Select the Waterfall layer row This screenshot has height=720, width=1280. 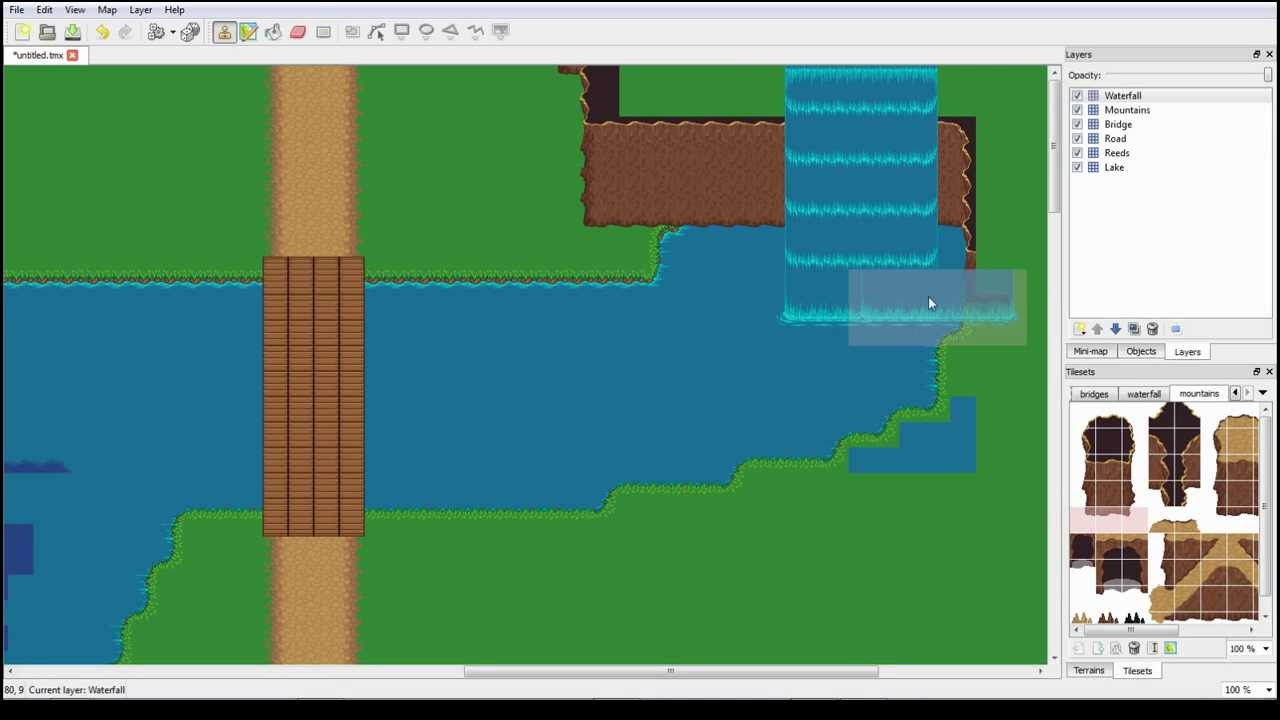pos(1171,96)
